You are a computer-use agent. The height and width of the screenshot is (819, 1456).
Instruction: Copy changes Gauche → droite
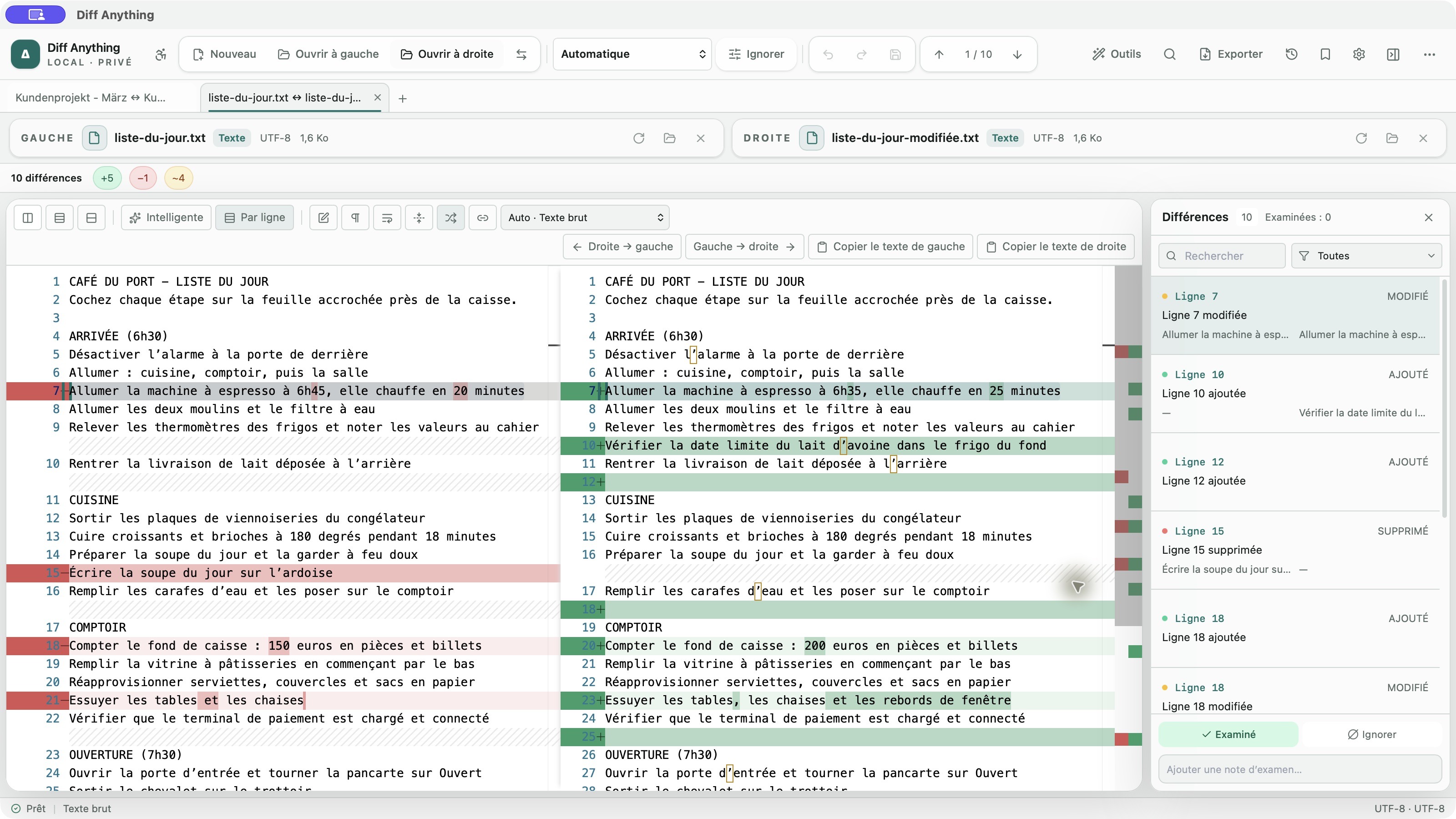click(x=744, y=247)
